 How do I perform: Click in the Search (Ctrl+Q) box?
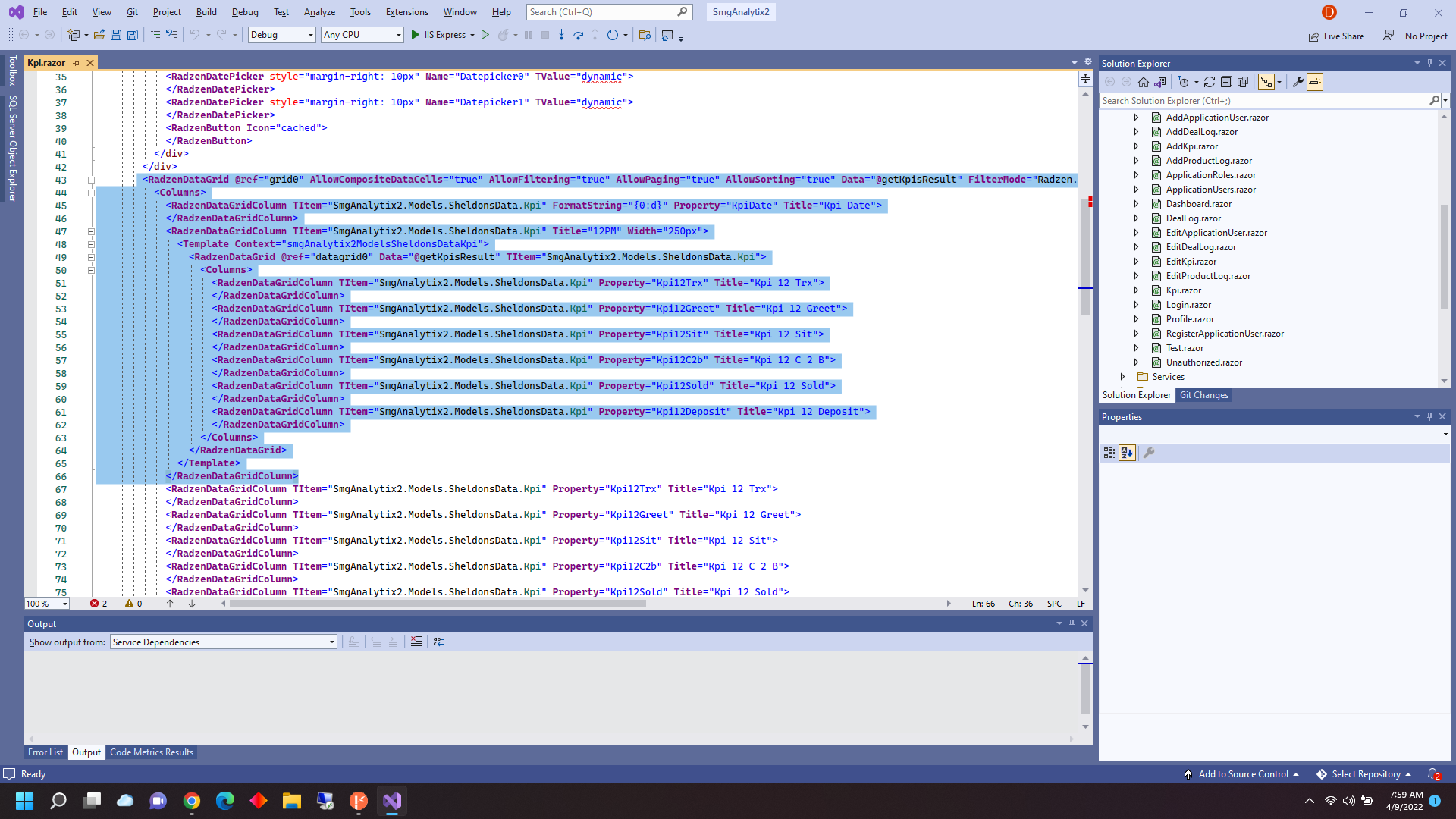click(609, 12)
